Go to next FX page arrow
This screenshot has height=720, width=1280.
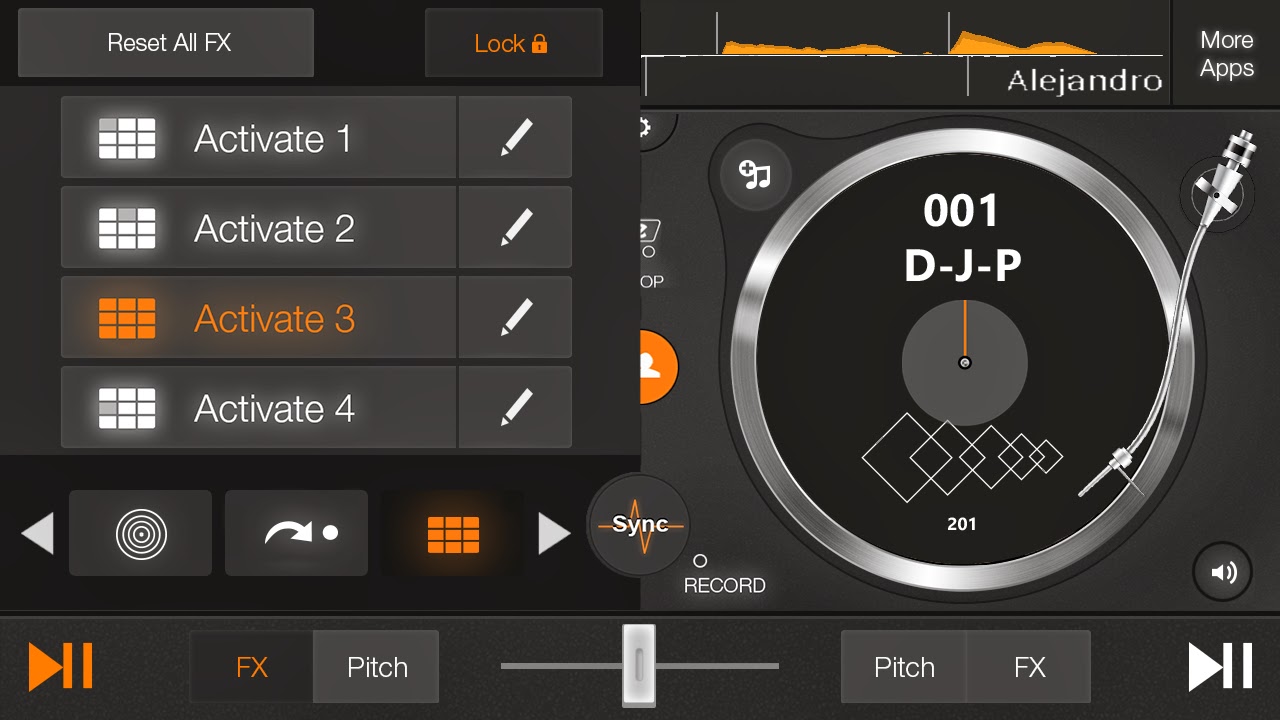[x=554, y=534]
